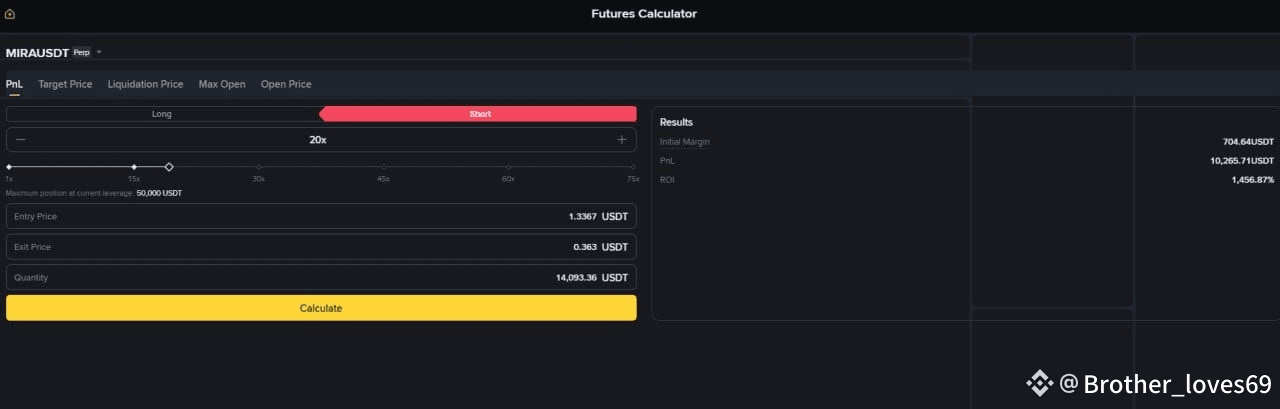Set leverage slider to 75x mark

pyautogui.click(x=633, y=167)
